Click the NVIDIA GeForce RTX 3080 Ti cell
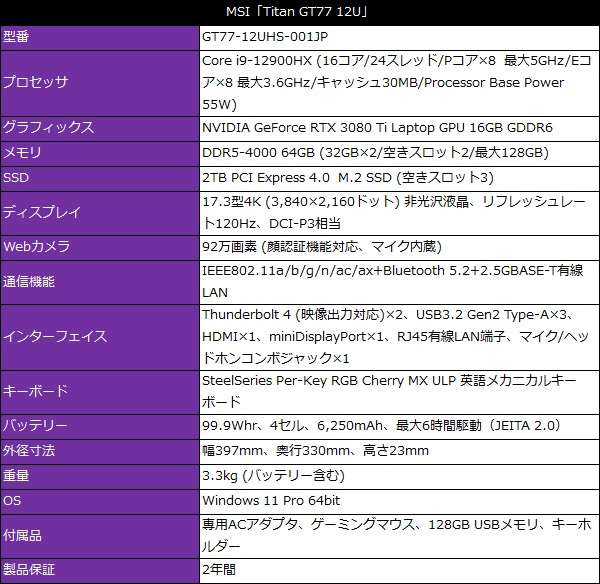The image size is (600, 584). pos(399,128)
